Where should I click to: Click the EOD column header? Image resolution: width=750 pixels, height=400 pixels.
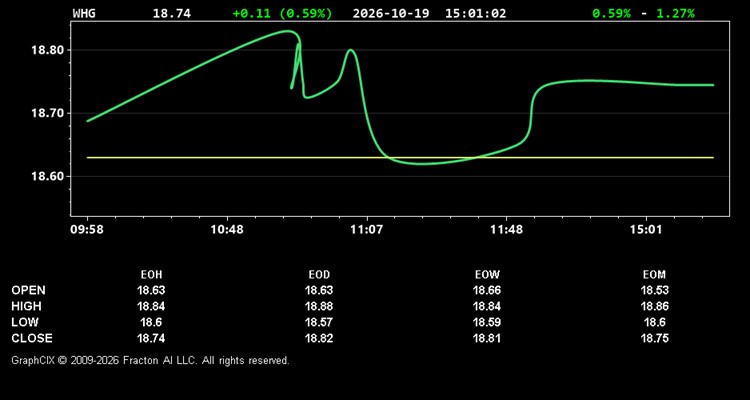(x=319, y=275)
